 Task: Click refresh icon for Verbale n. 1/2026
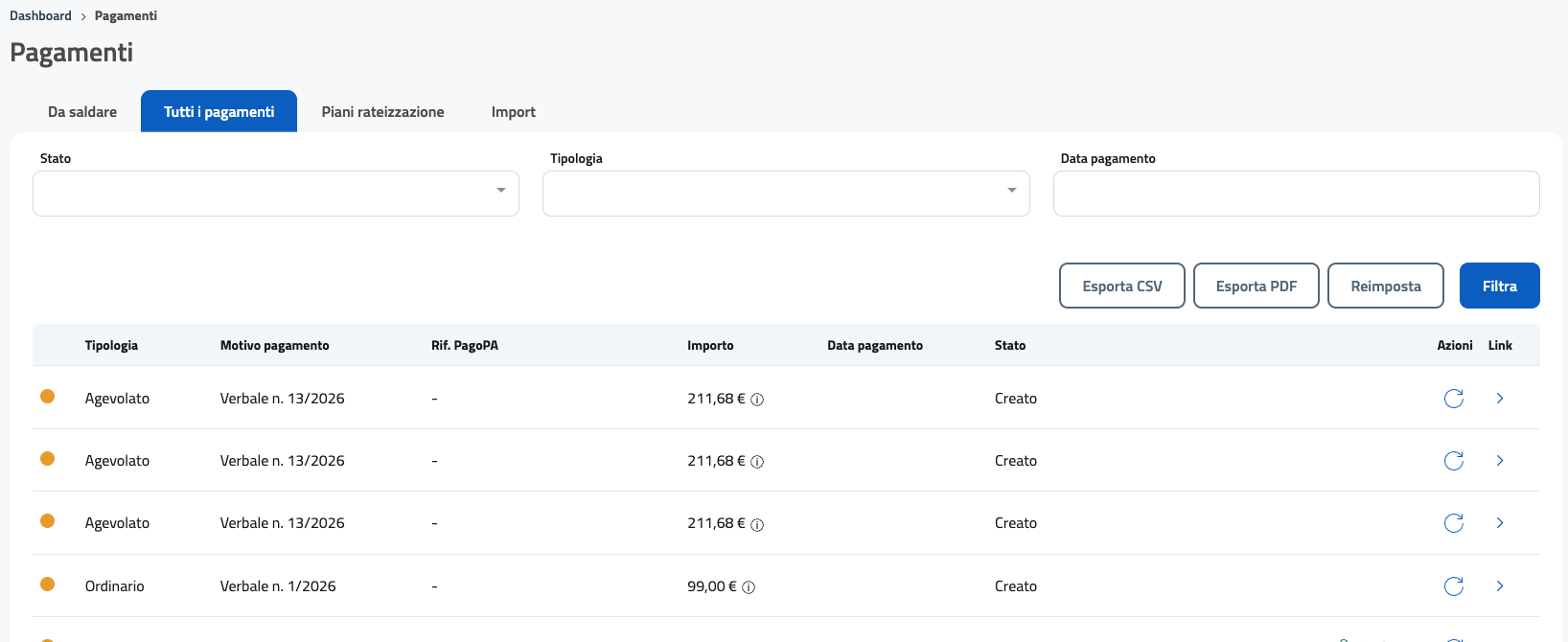1453,586
